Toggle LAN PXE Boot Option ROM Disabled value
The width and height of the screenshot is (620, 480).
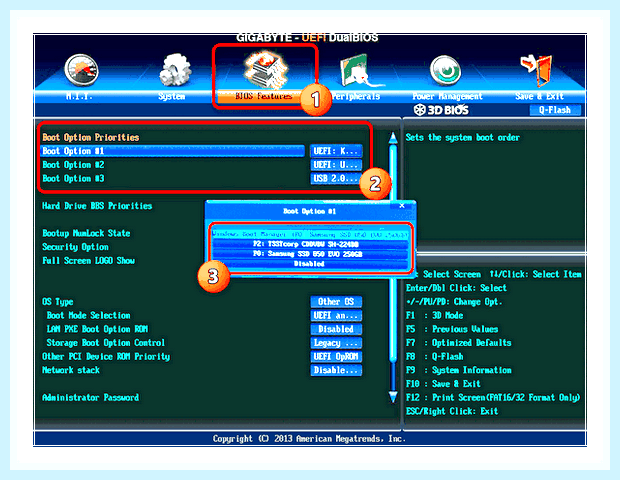[x=336, y=329]
